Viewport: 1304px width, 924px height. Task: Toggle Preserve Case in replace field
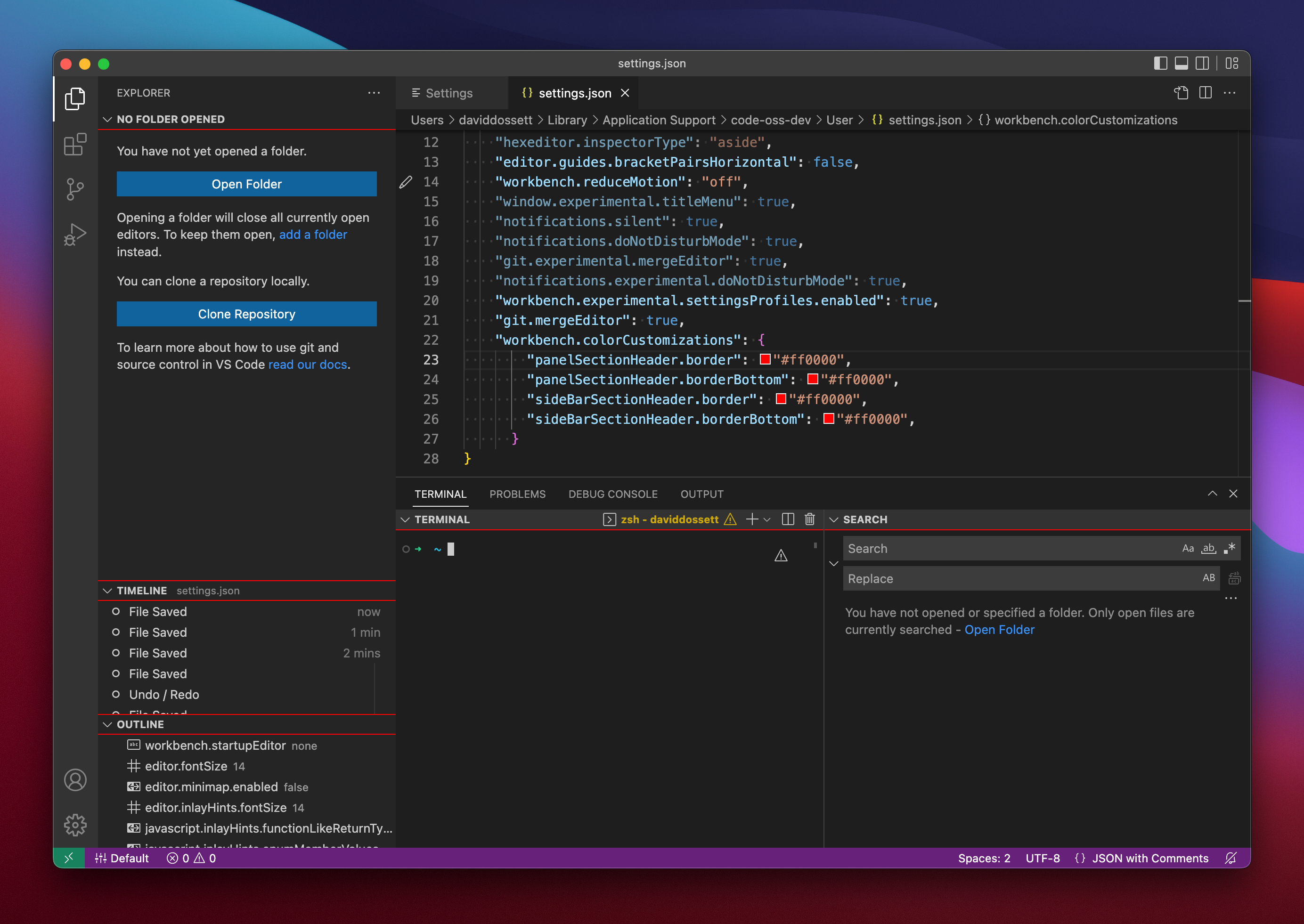point(1208,577)
